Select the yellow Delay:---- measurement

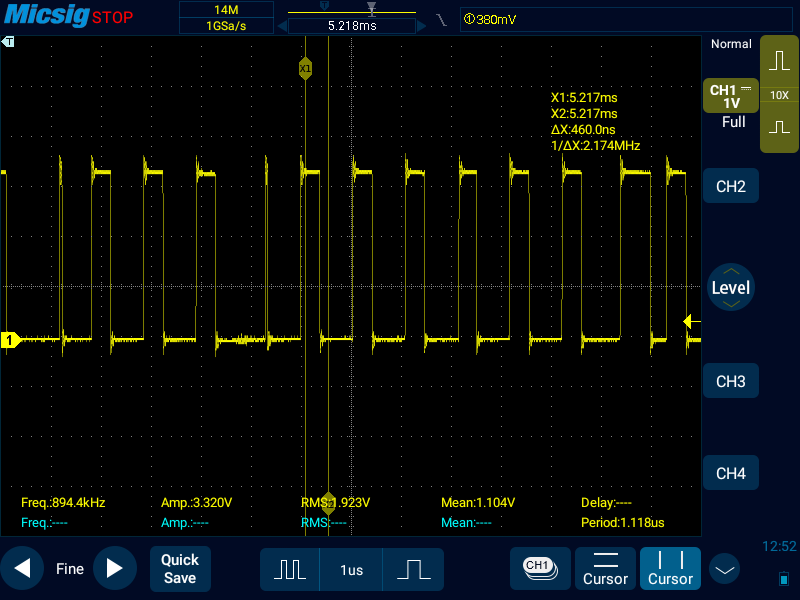tap(606, 503)
